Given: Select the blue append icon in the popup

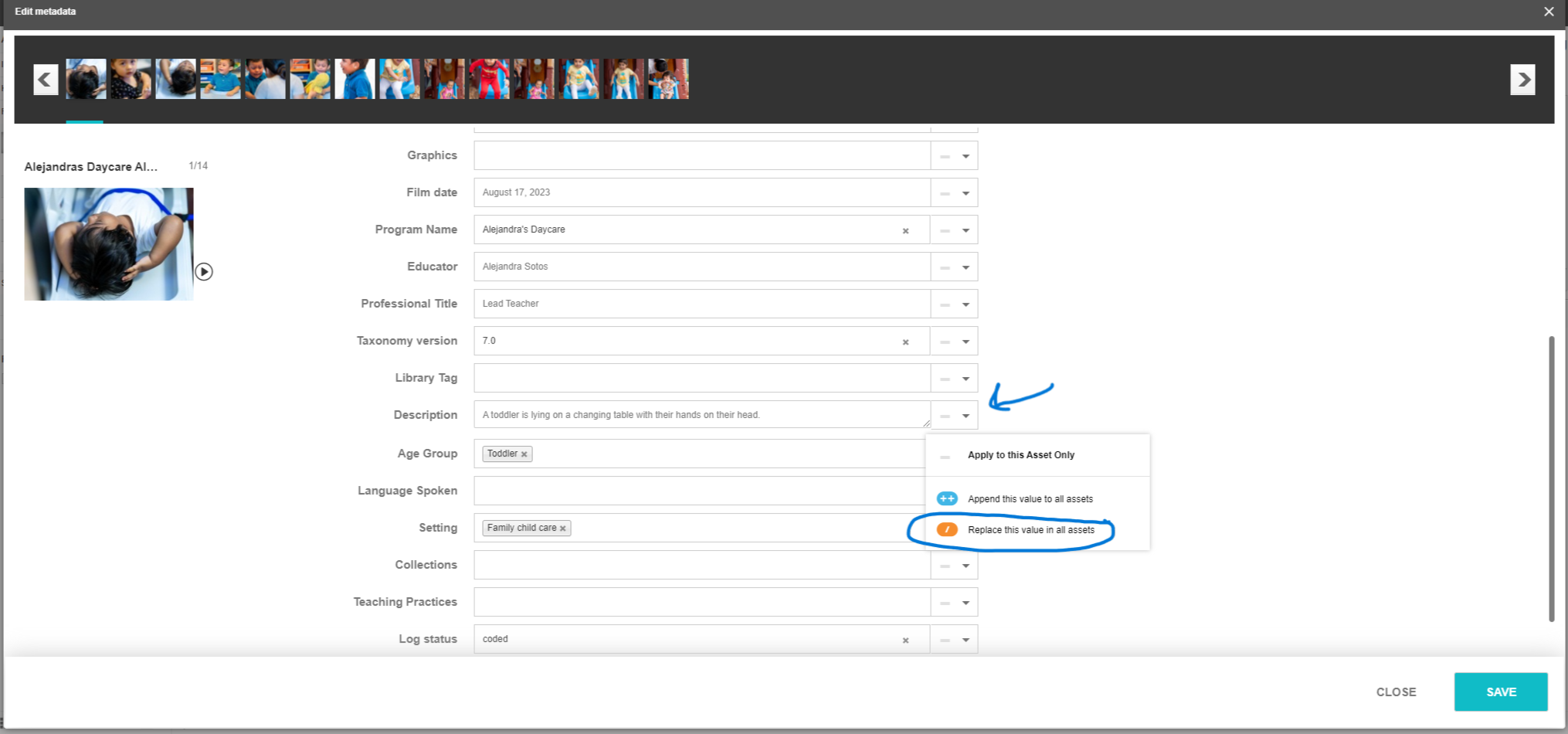Looking at the screenshot, I should 946,498.
